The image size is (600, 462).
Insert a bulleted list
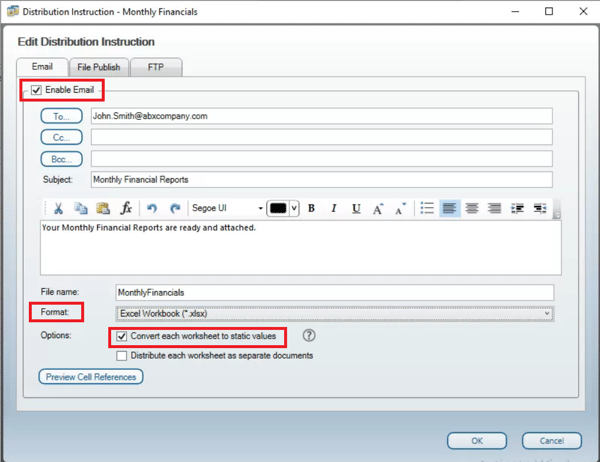(x=427, y=208)
